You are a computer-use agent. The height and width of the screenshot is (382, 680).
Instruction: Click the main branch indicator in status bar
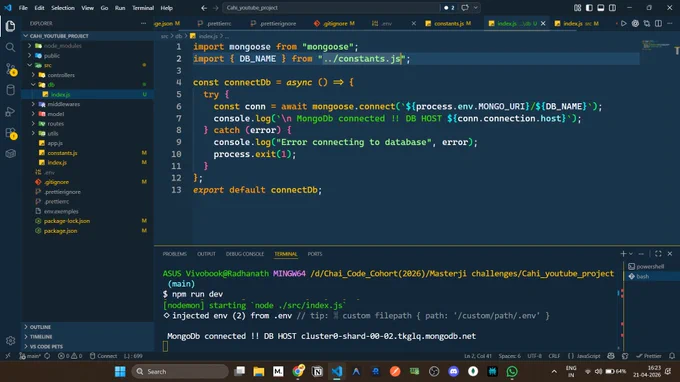point(30,356)
